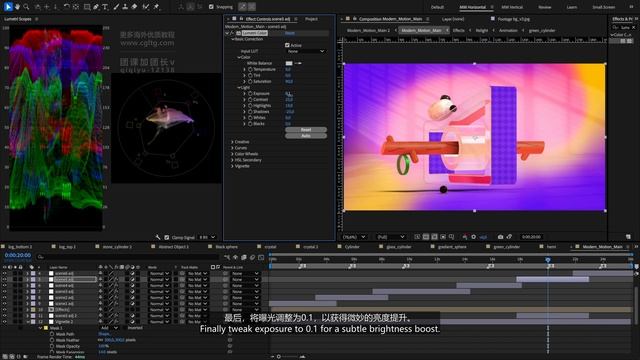
Task: Open the Input LUT dropdown
Action: pyautogui.click(x=306, y=51)
